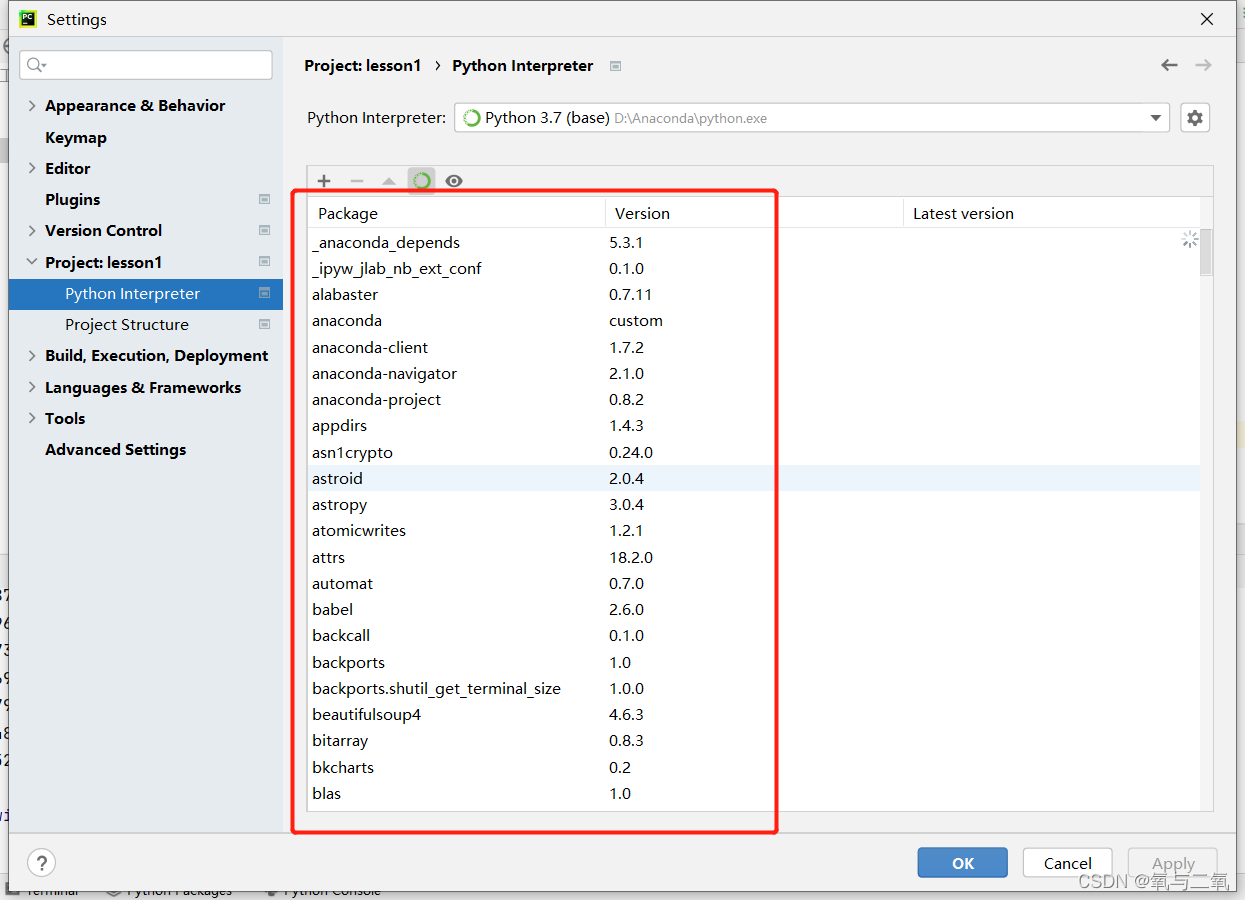Select the _anaconda_depends package row
1245x900 pixels.
coord(754,243)
